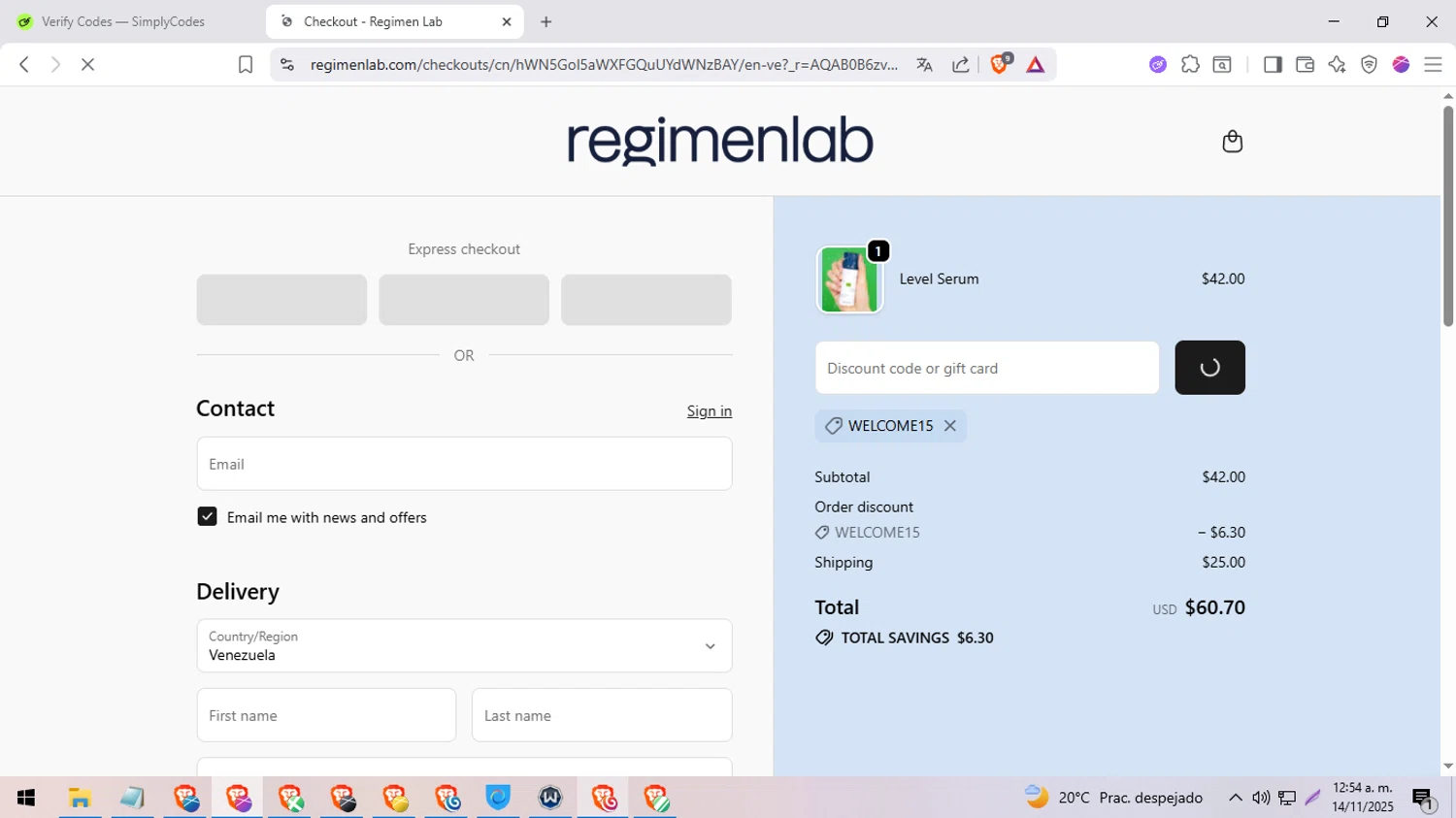Expand the Country/Region dropdown

464,646
